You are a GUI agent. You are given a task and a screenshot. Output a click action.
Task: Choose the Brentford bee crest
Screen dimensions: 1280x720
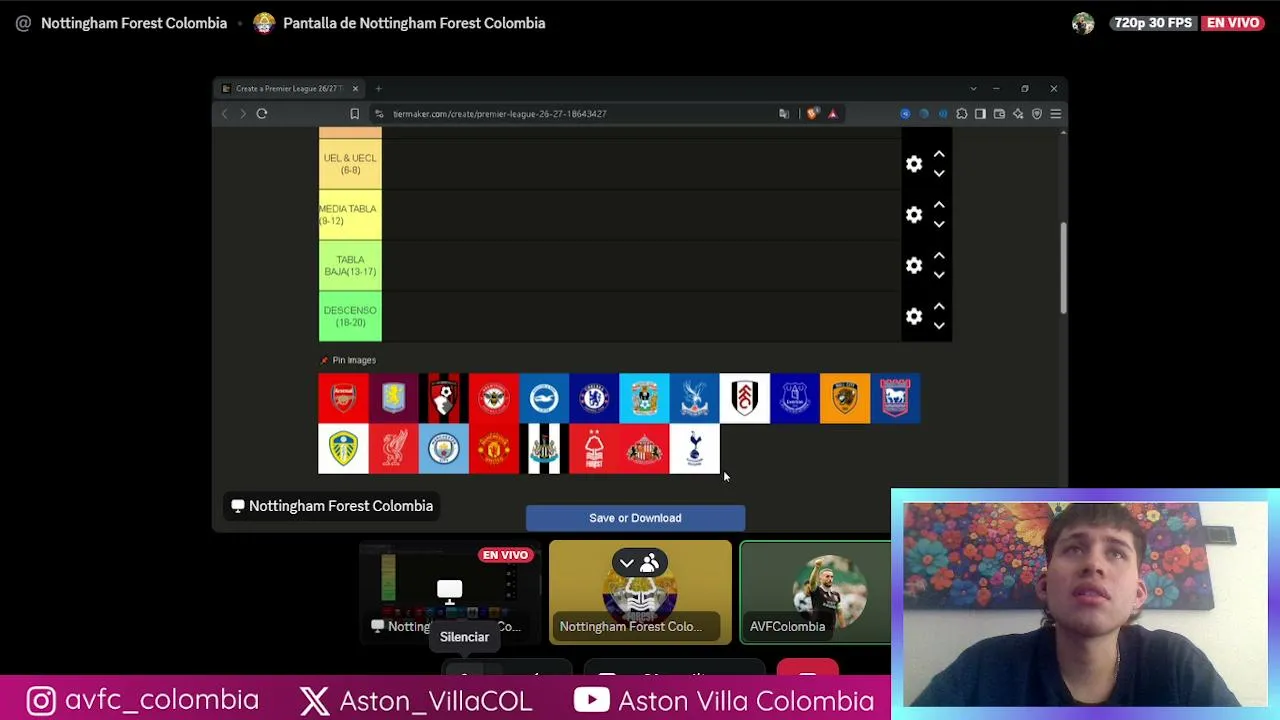[x=494, y=398]
